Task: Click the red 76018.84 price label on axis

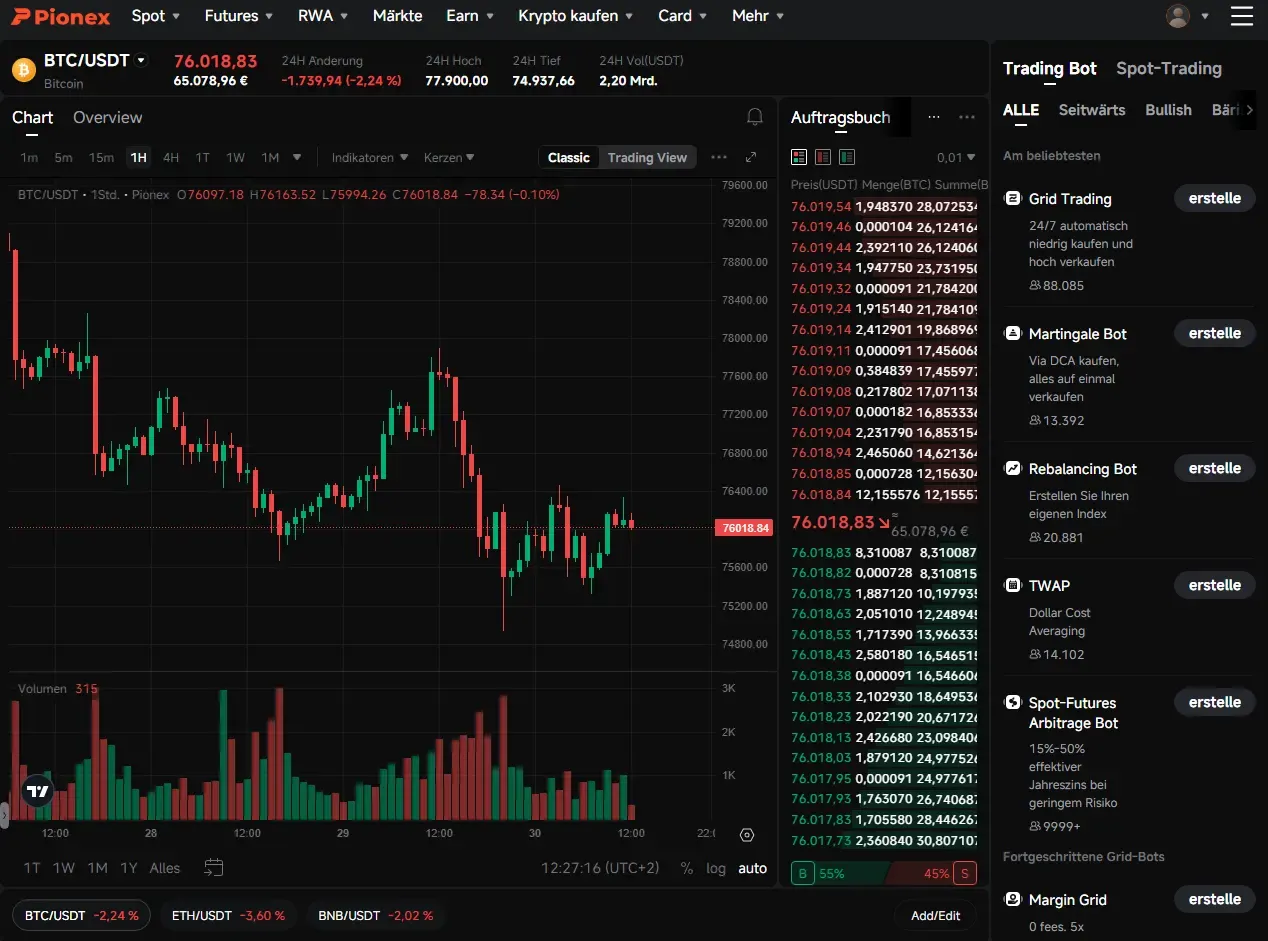Action: (x=744, y=528)
